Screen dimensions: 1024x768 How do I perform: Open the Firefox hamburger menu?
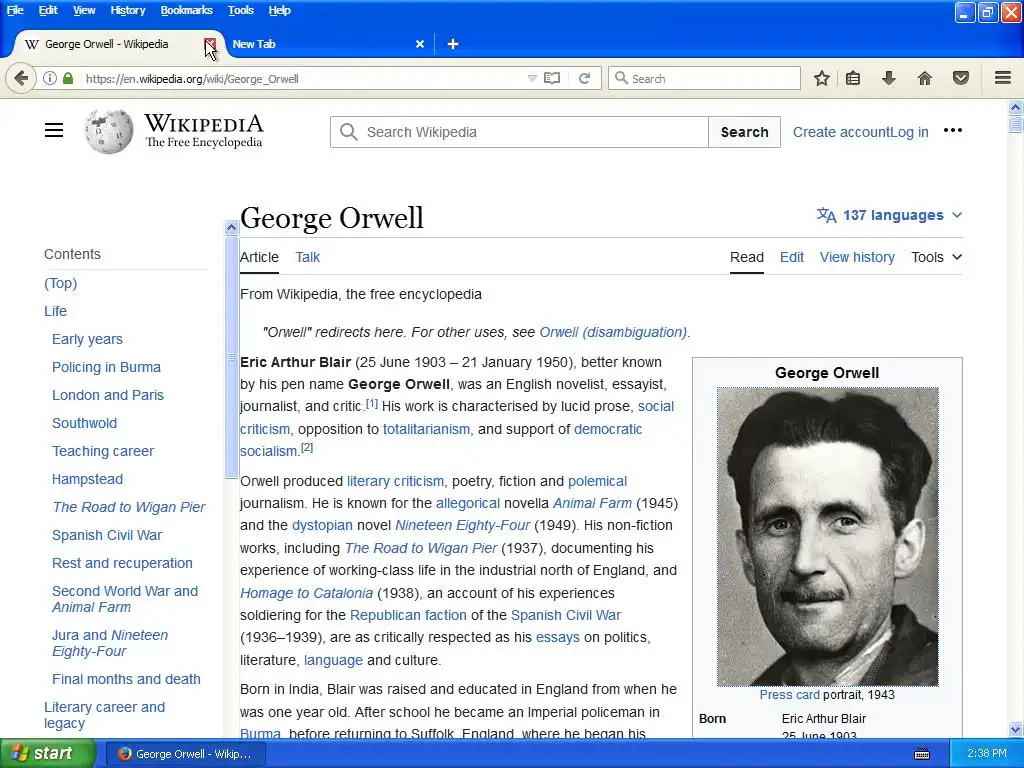click(1003, 78)
